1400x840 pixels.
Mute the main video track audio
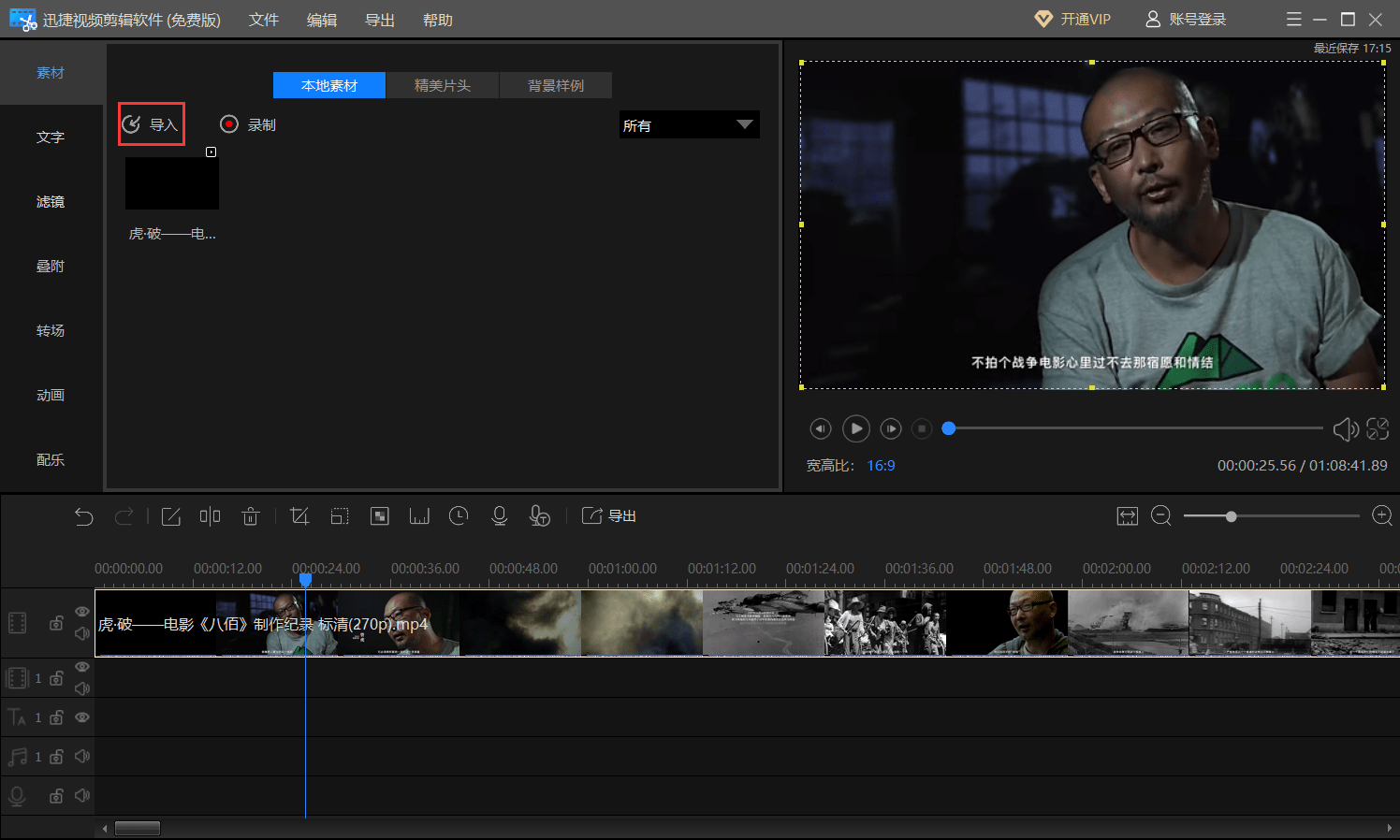pyautogui.click(x=82, y=634)
